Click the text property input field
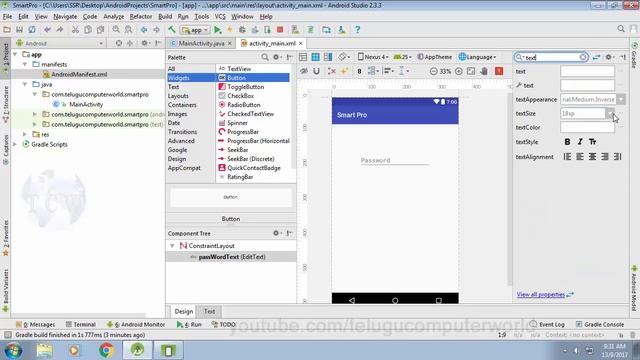The width and height of the screenshot is (640, 360). click(587, 71)
